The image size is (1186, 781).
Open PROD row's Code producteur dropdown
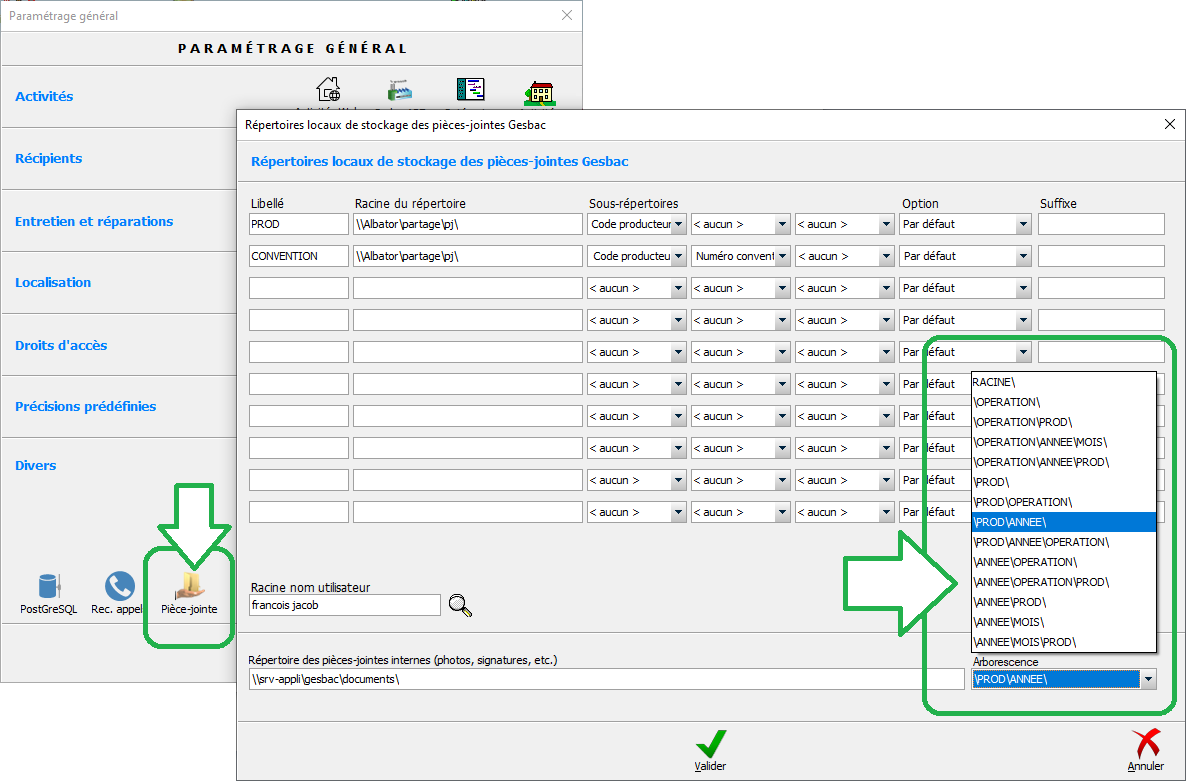click(x=678, y=225)
